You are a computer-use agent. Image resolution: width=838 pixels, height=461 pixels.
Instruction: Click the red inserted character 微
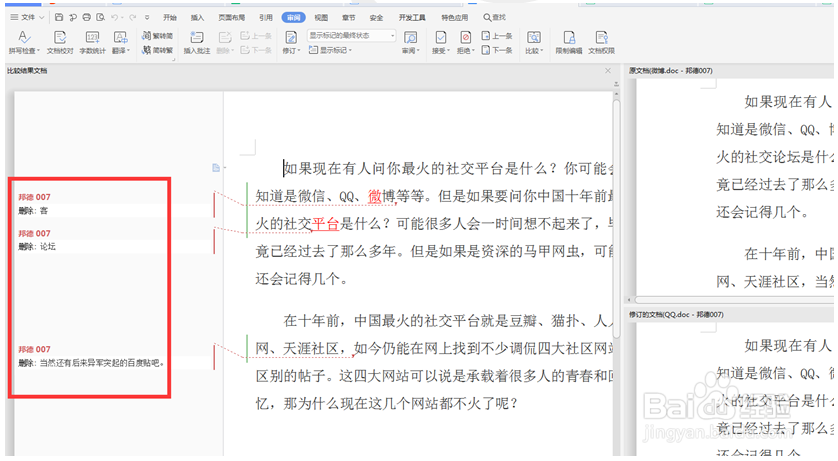375,196
